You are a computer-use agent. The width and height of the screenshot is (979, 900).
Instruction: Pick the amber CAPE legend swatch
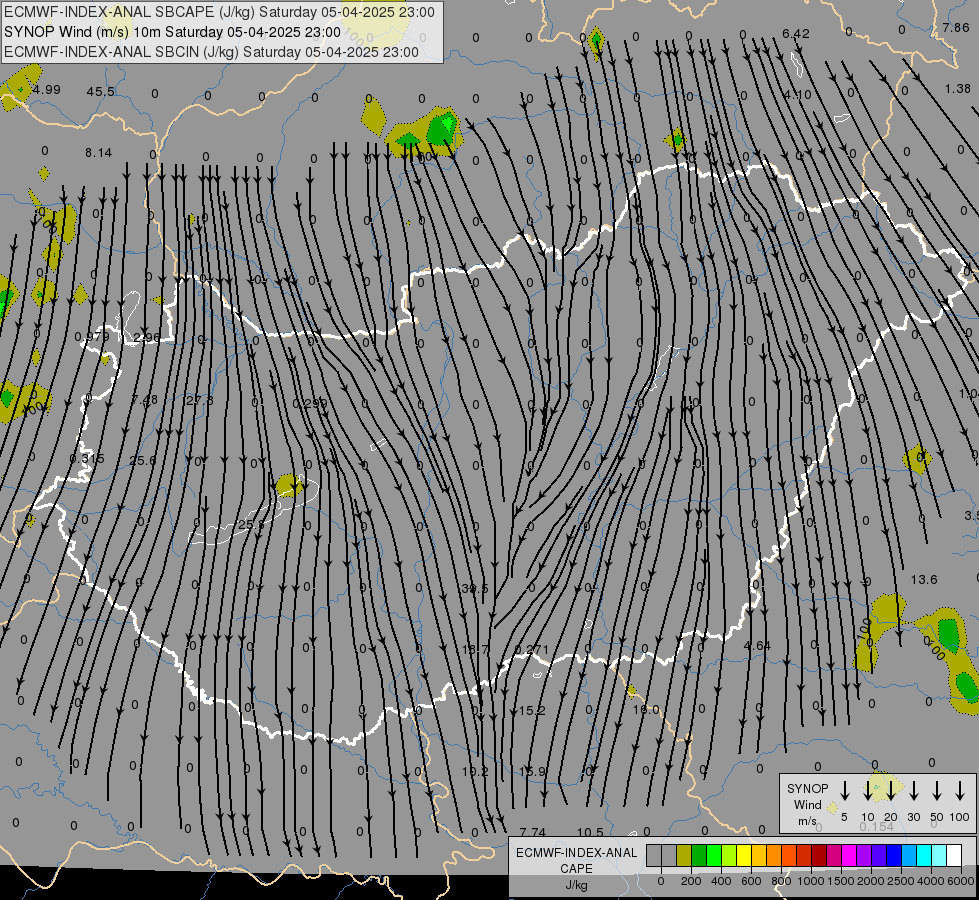pyautogui.click(x=759, y=856)
